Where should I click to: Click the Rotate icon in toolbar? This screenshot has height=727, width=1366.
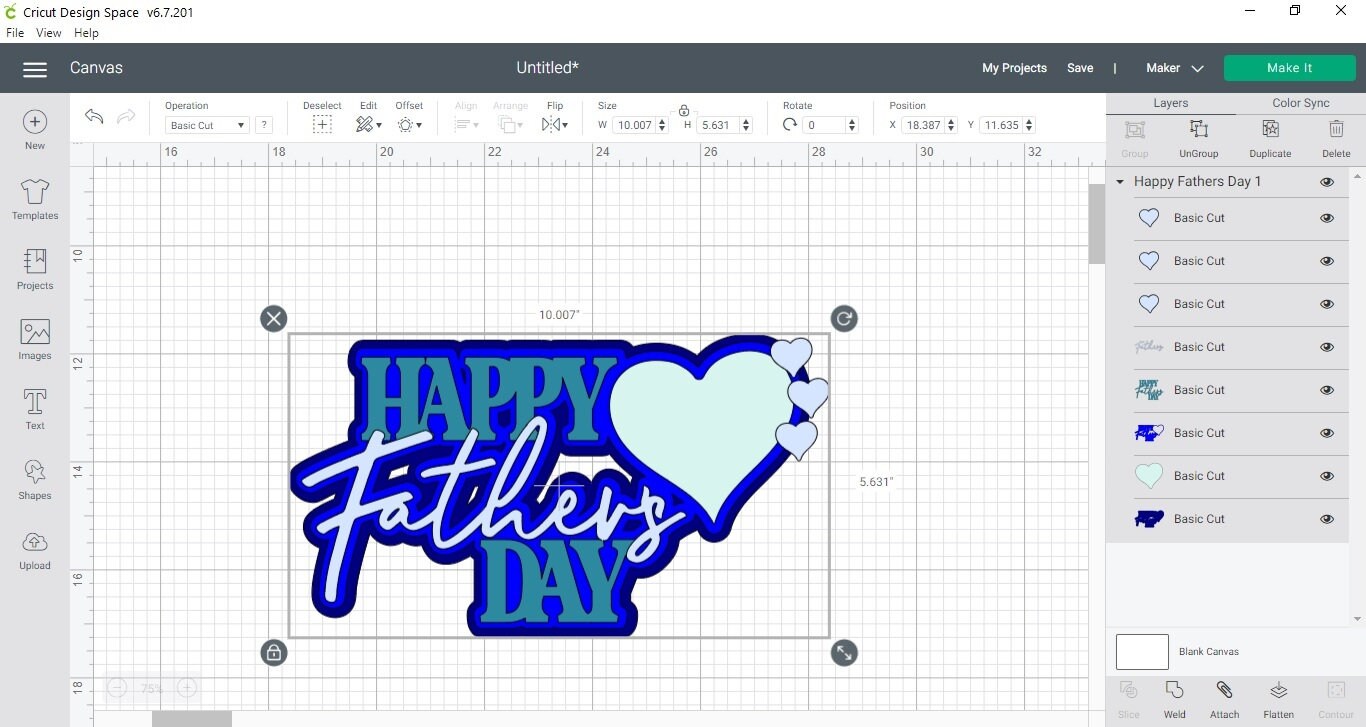tap(790, 125)
